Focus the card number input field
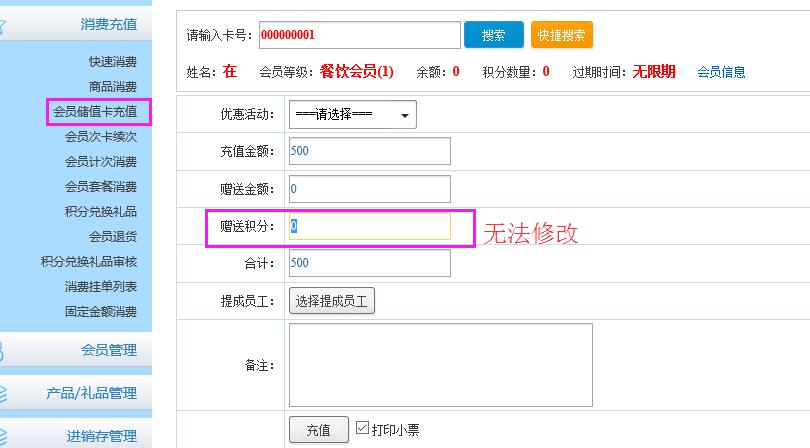The height and width of the screenshot is (448, 810). (359, 35)
